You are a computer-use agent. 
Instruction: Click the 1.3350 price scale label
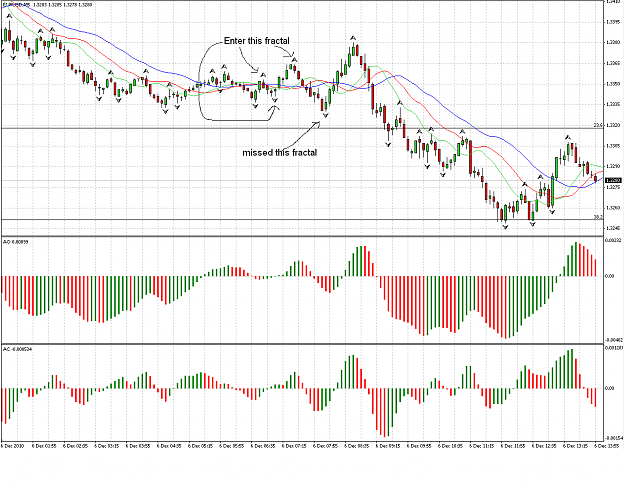pyautogui.click(x=613, y=84)
